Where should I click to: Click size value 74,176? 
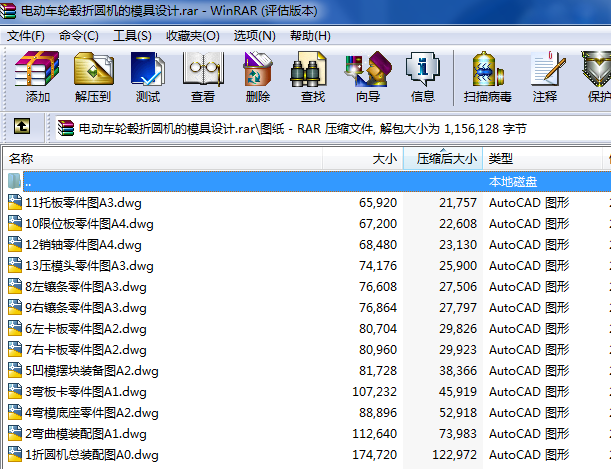[378, 266]
